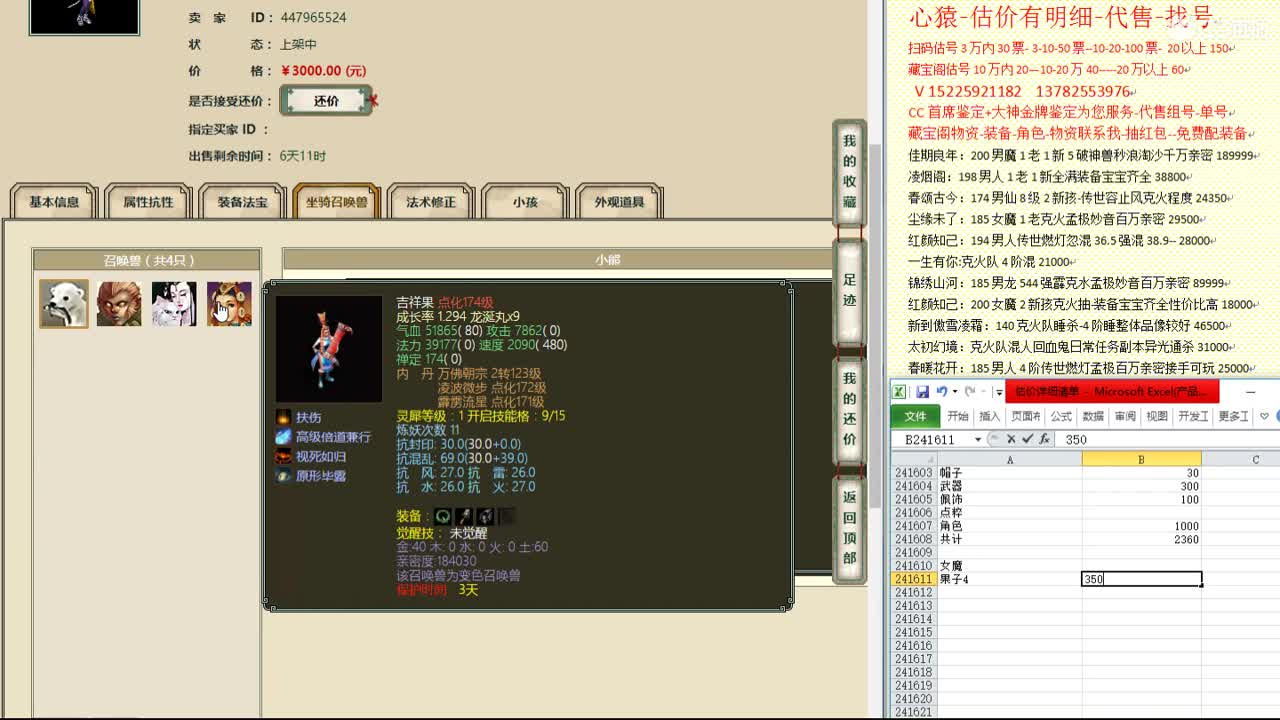Click cell with value 1000
This screenshot has height=720, width=1280.
coord(1141,527)
